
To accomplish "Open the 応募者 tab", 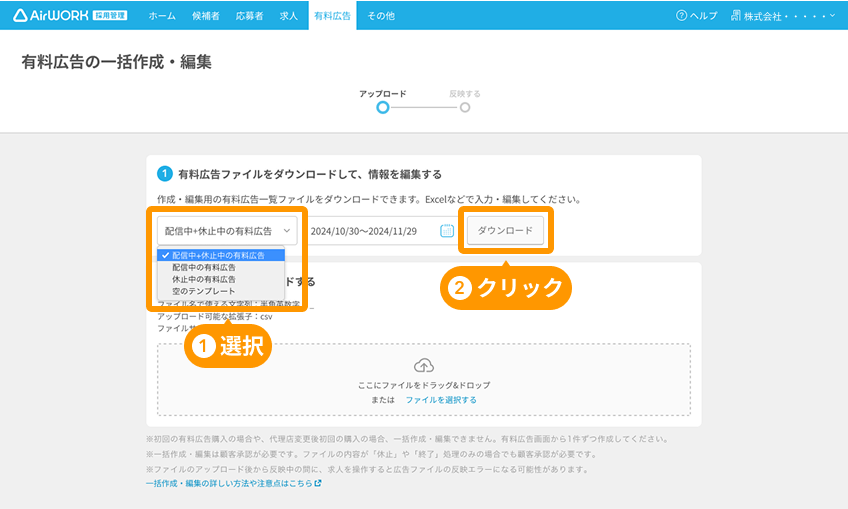I will click(249, 16).
